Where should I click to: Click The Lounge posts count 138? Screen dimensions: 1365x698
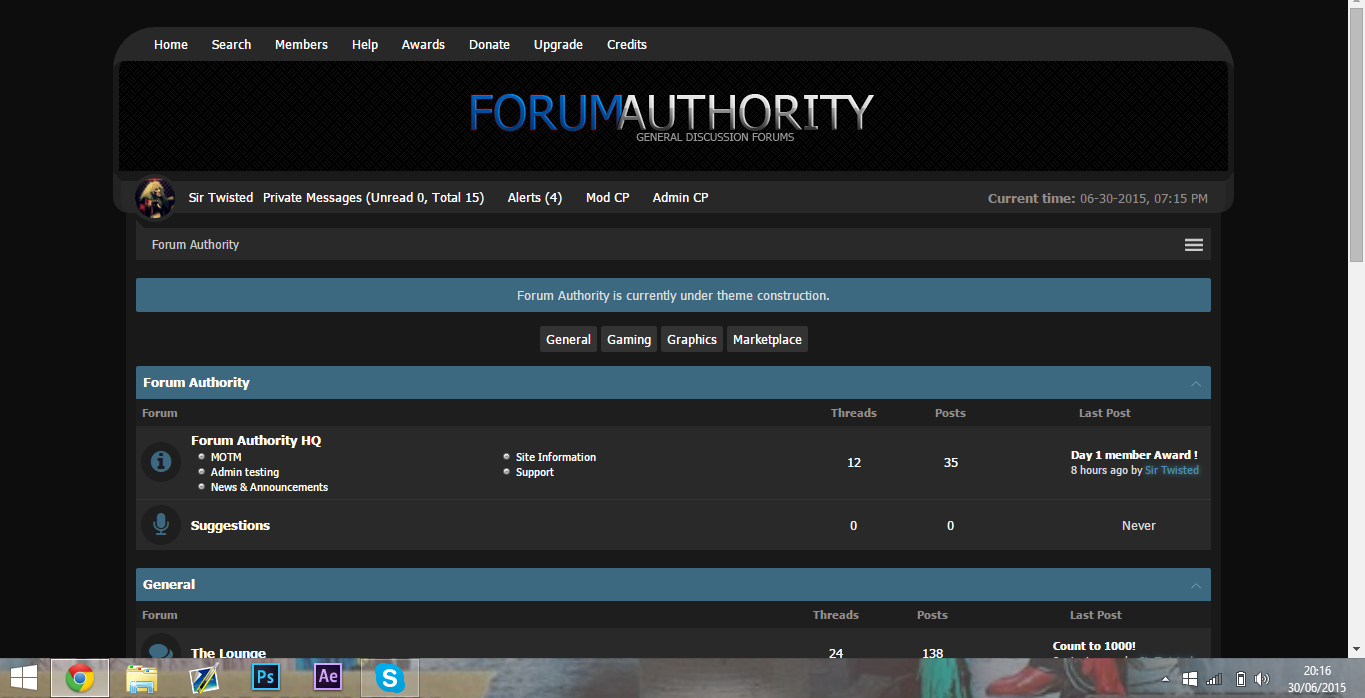click(933, 653)
